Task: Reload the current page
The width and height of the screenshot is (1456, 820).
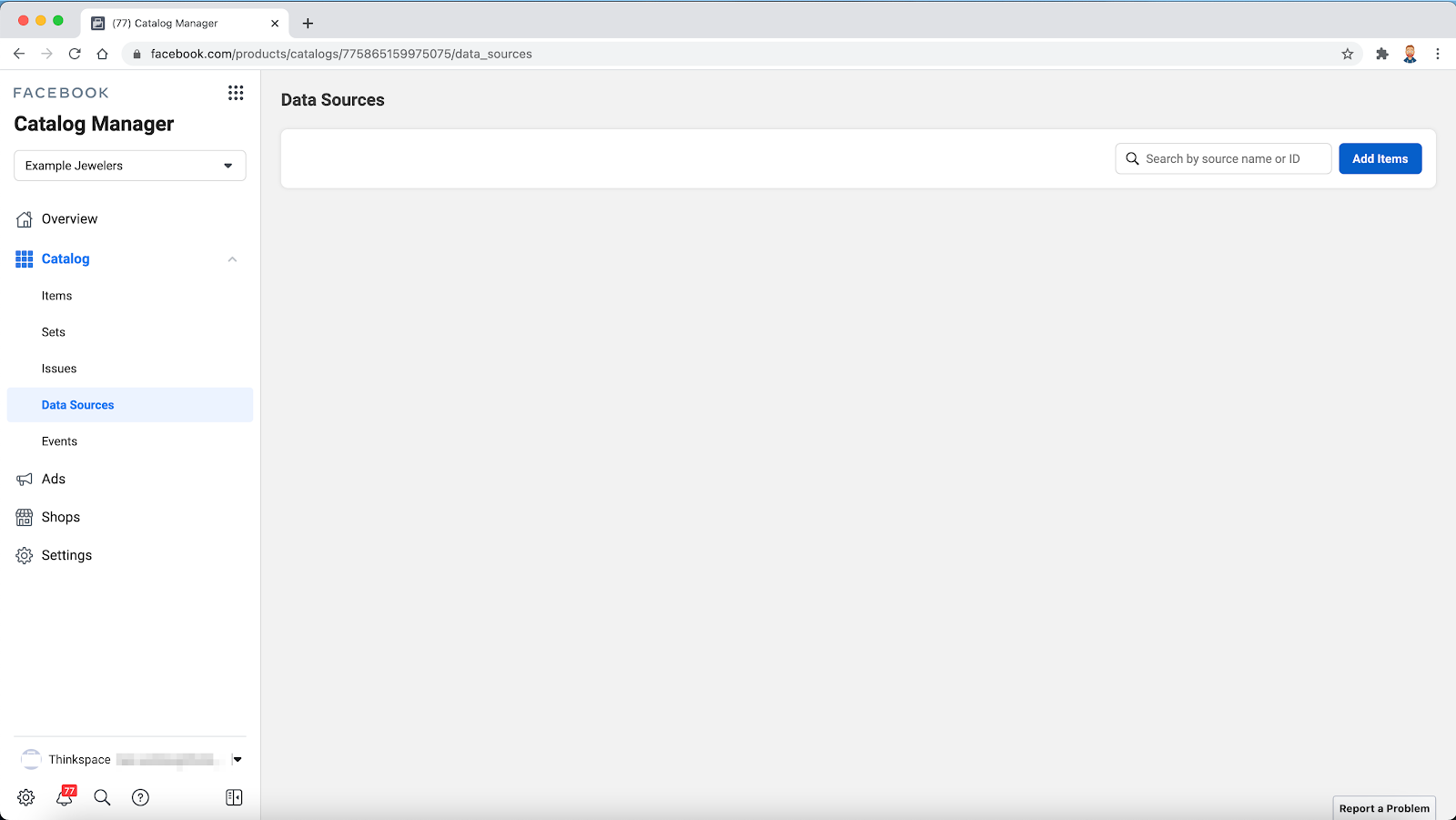Action: coord(75,54)
